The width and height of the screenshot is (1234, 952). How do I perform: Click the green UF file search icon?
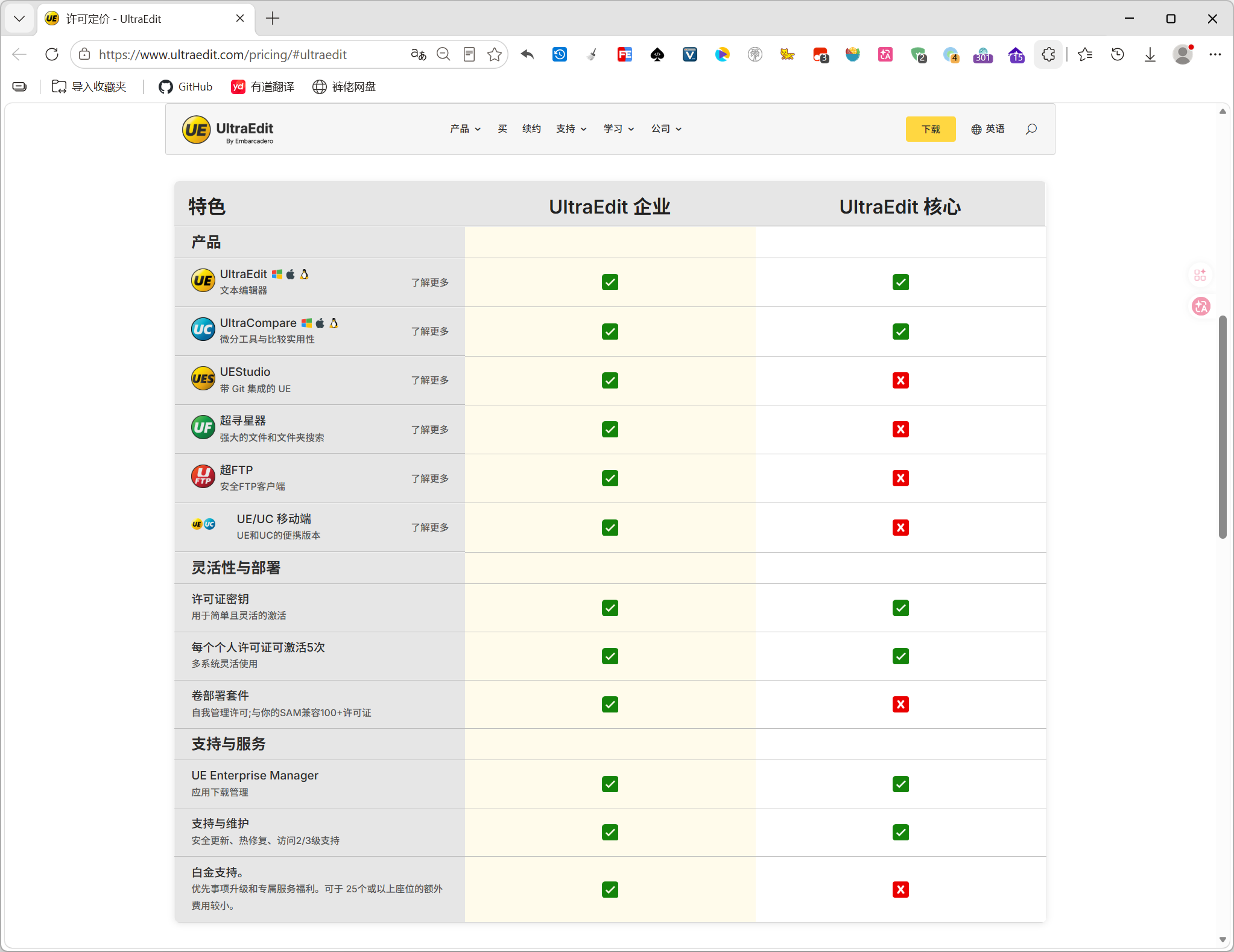[x=203, y=428]
